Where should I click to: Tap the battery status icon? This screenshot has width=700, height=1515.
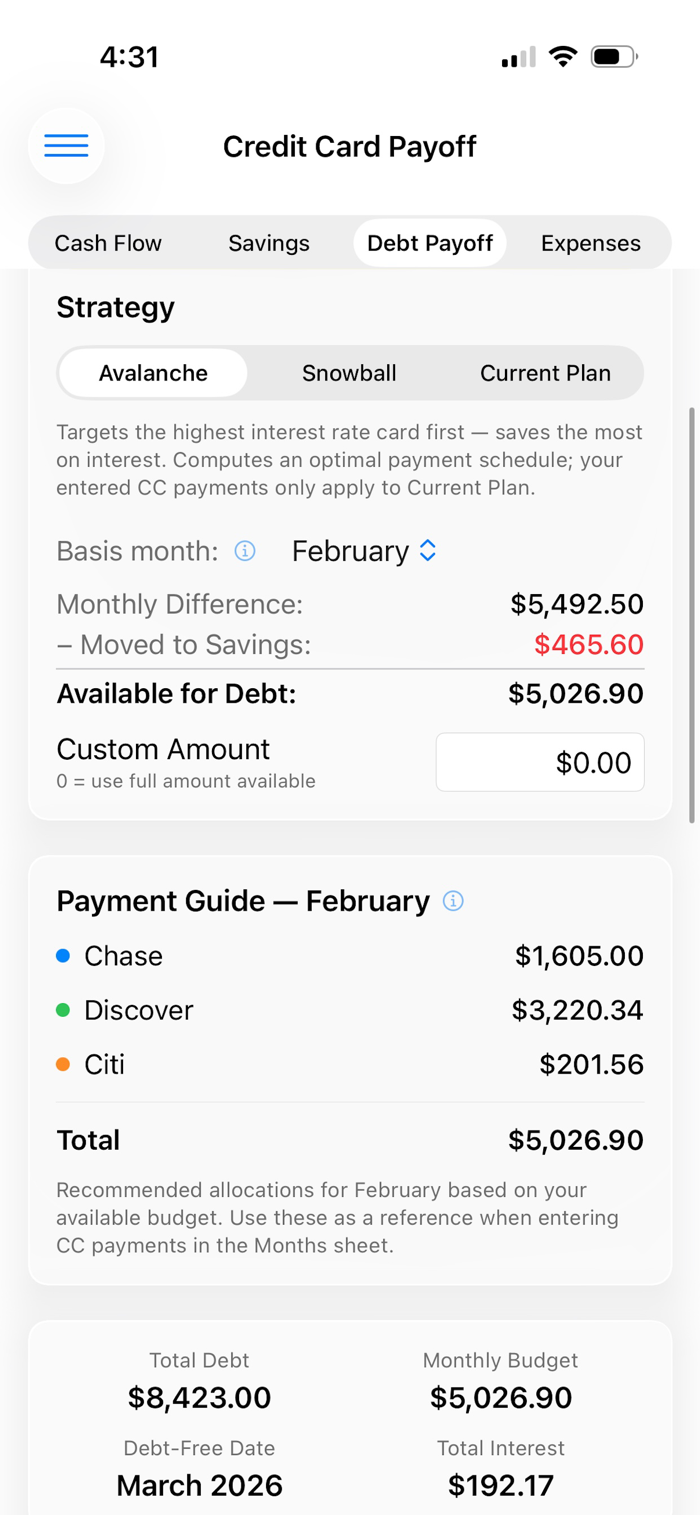(x=613, y=57)
